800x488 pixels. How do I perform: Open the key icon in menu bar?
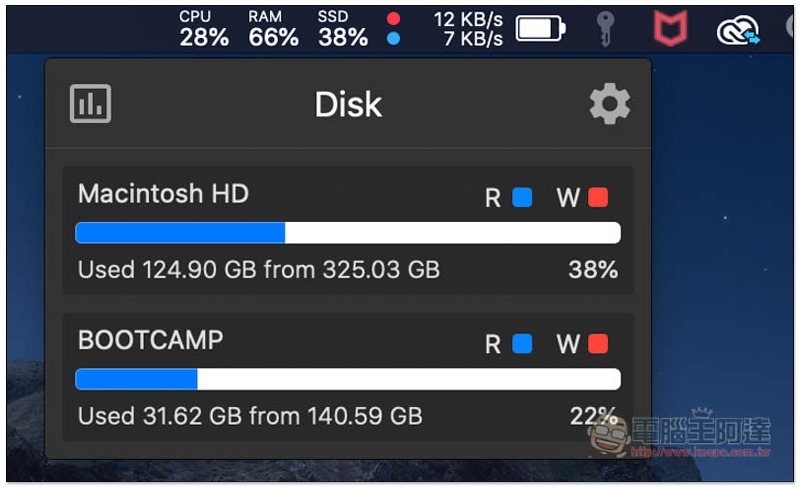tap(602, 30)
